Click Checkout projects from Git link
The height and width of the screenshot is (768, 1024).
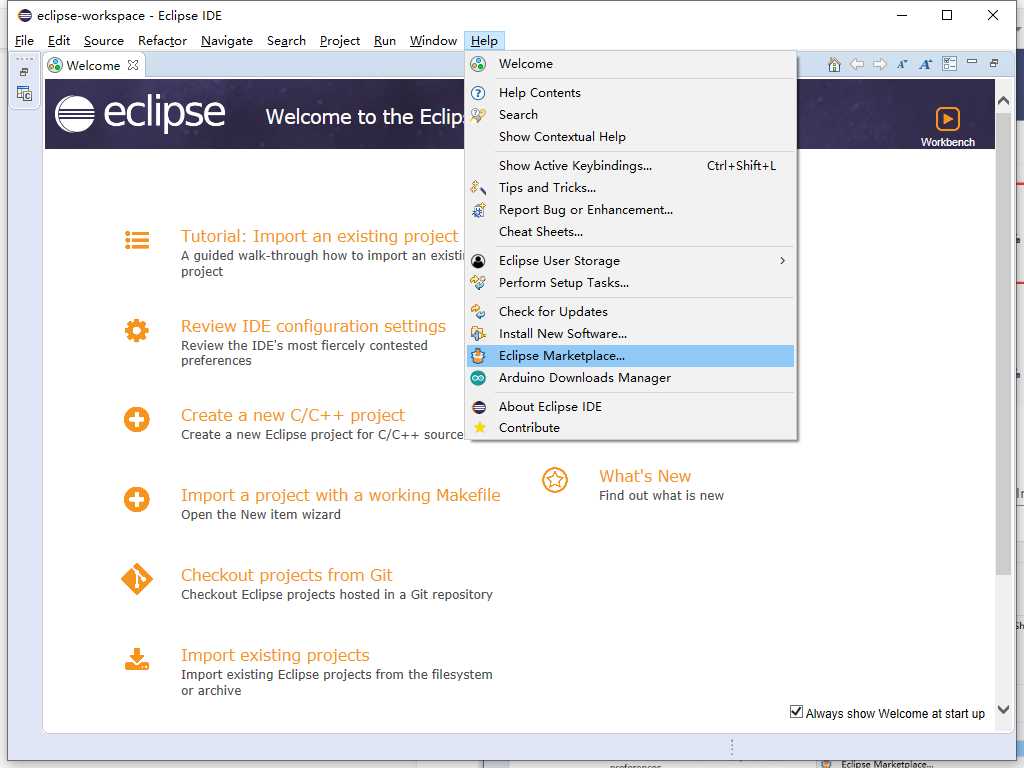pos(287,575)
